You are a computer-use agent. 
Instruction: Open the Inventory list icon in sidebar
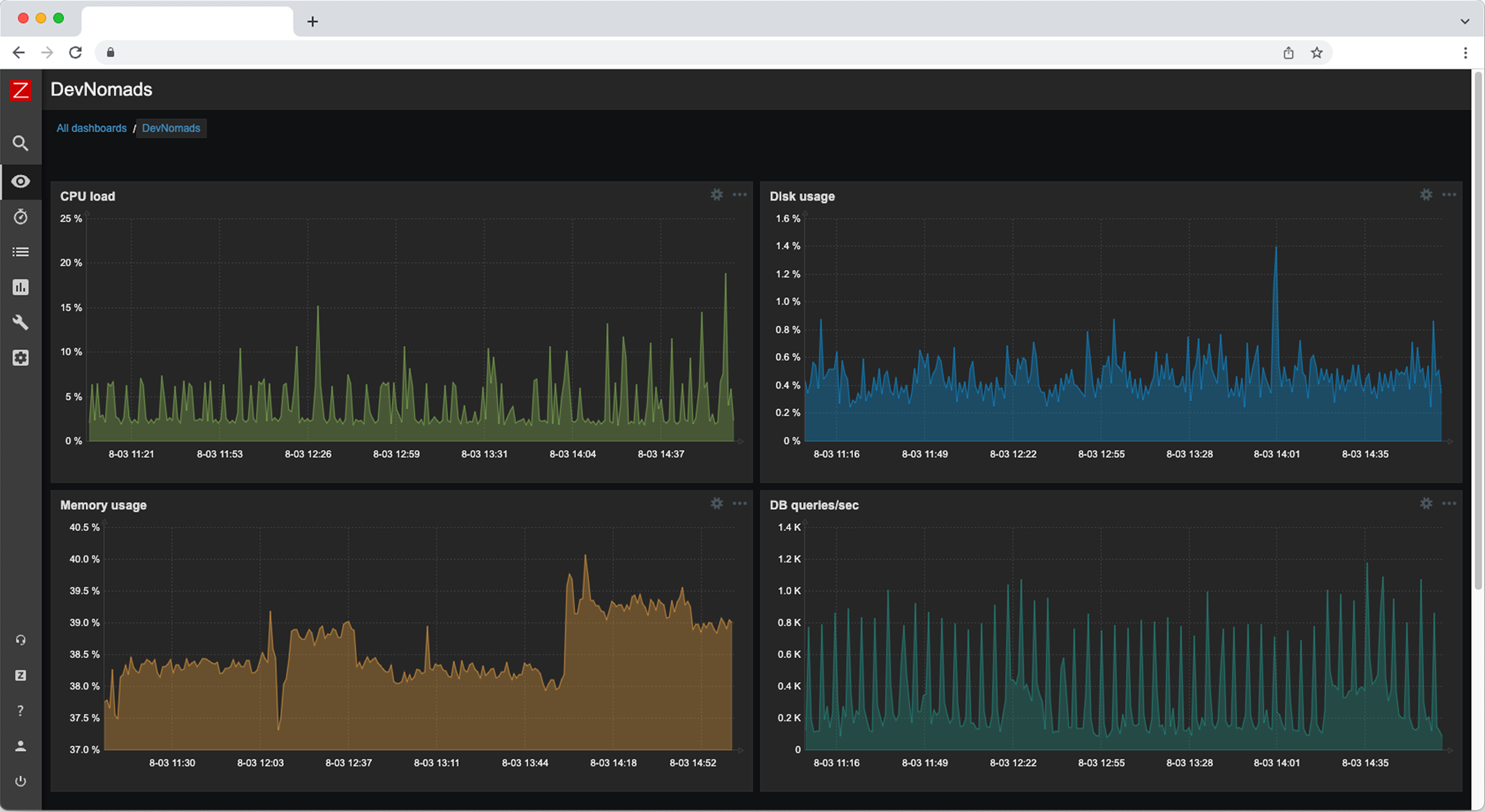click(21, 252)
